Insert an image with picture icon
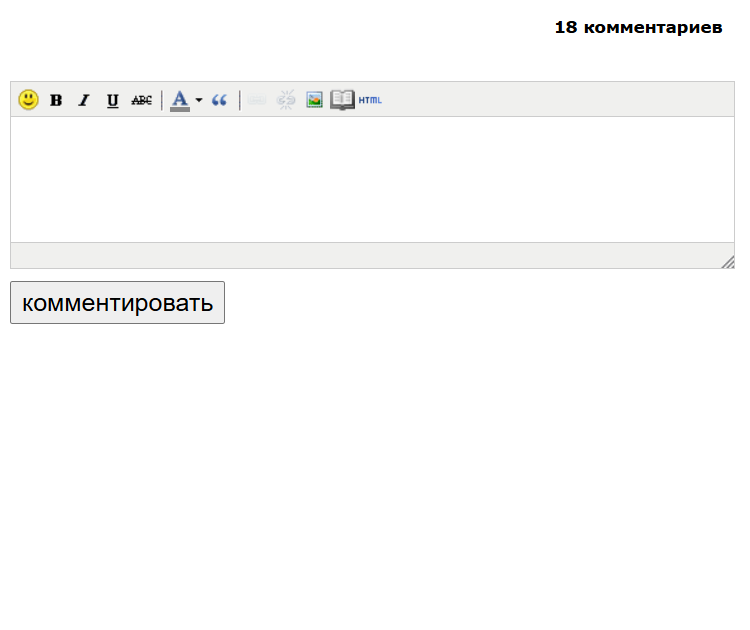 tap(314, 100)
